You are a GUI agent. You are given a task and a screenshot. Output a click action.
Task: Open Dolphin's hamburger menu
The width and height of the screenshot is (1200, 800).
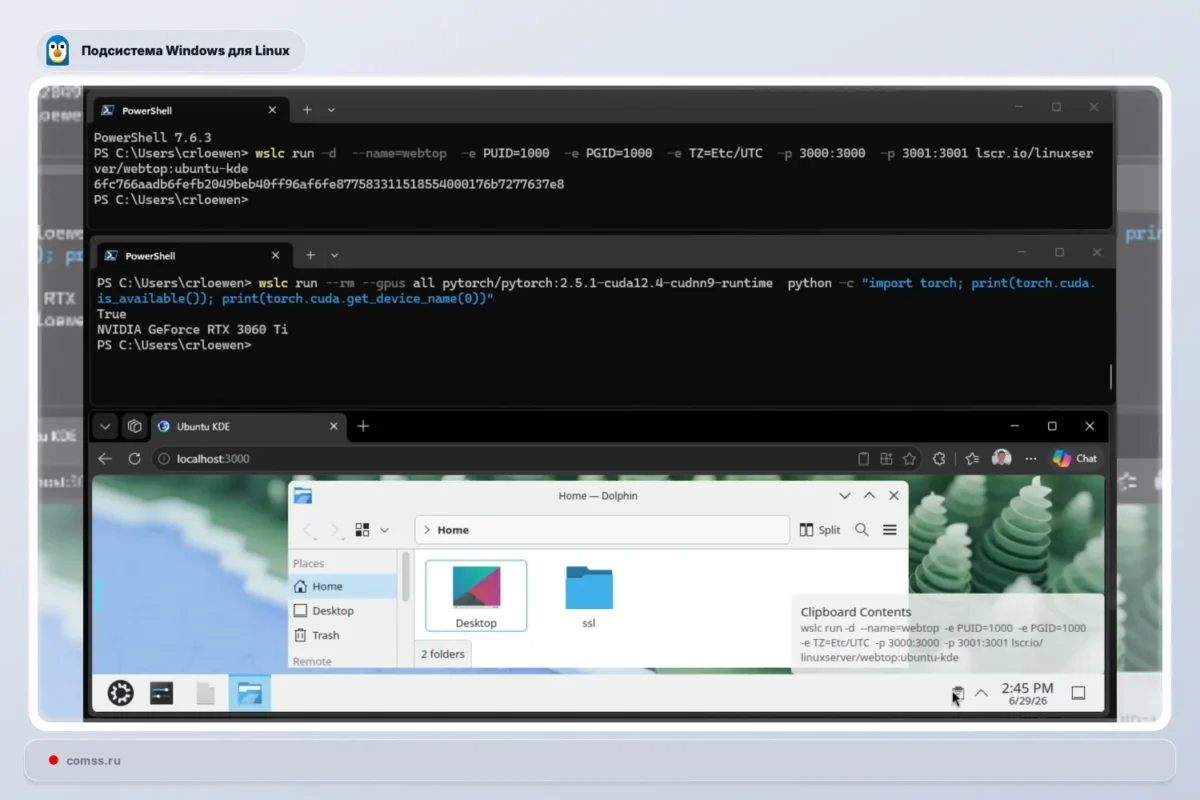tap(890, 530)
